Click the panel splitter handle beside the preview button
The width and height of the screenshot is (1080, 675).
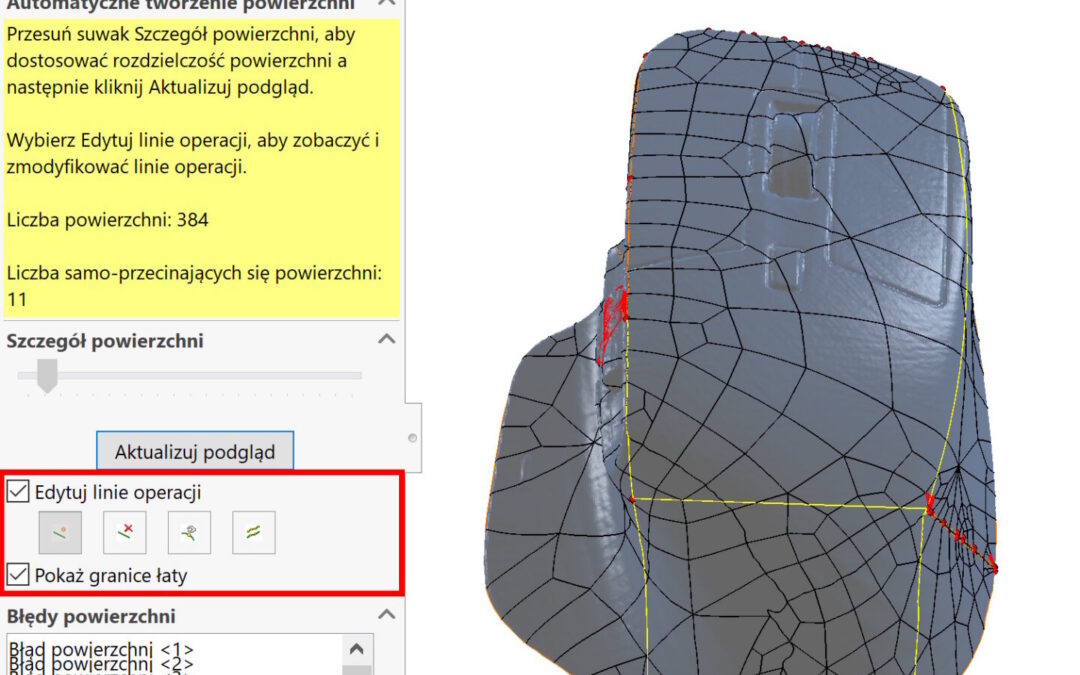pos(413,438)
